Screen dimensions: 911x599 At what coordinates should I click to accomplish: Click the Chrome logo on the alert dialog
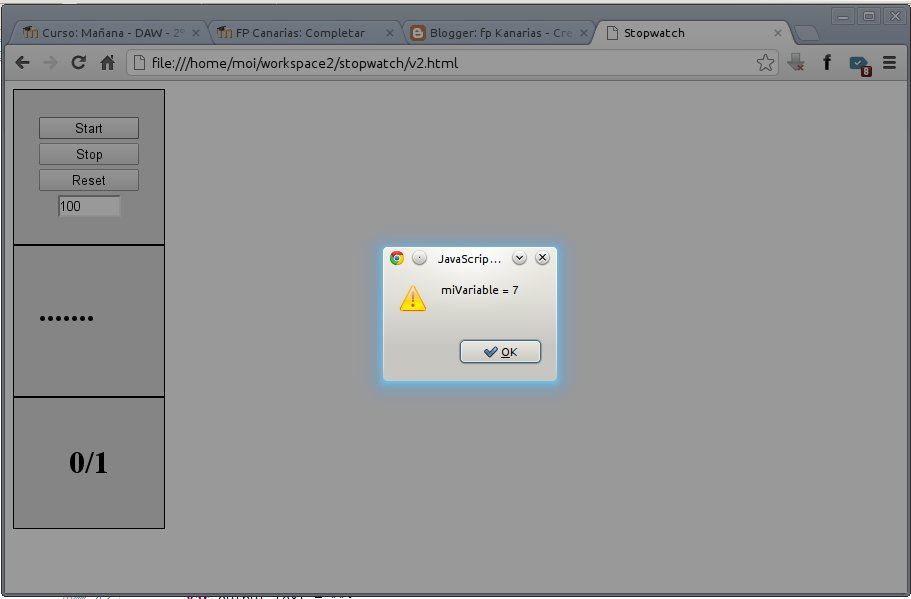point(396,258)
